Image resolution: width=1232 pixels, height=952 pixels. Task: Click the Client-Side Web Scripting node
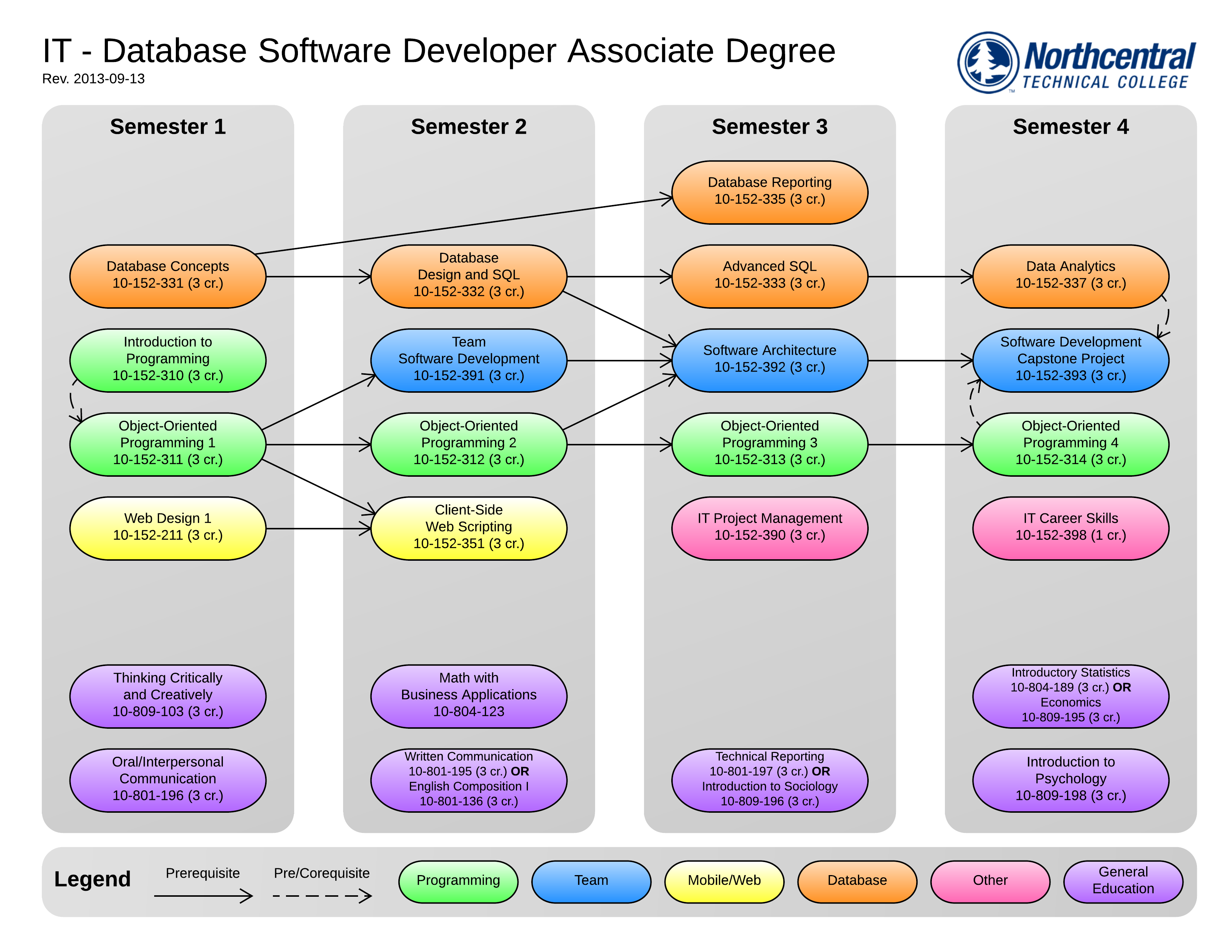(468, 528)
